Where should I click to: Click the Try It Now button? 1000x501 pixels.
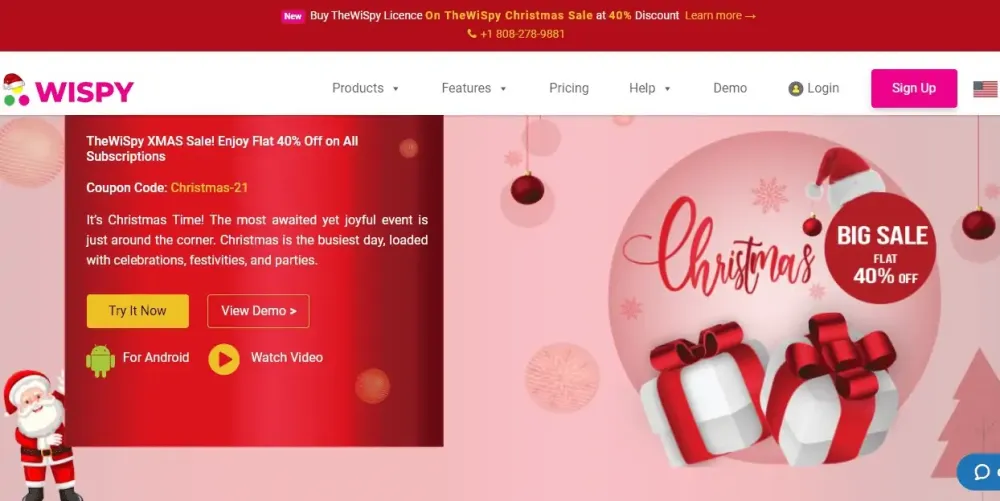(x=138, y=311)
